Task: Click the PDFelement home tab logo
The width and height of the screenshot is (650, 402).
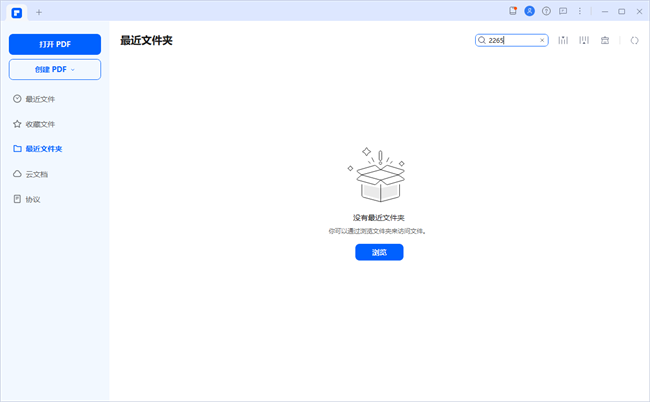Action: [17, 13]
